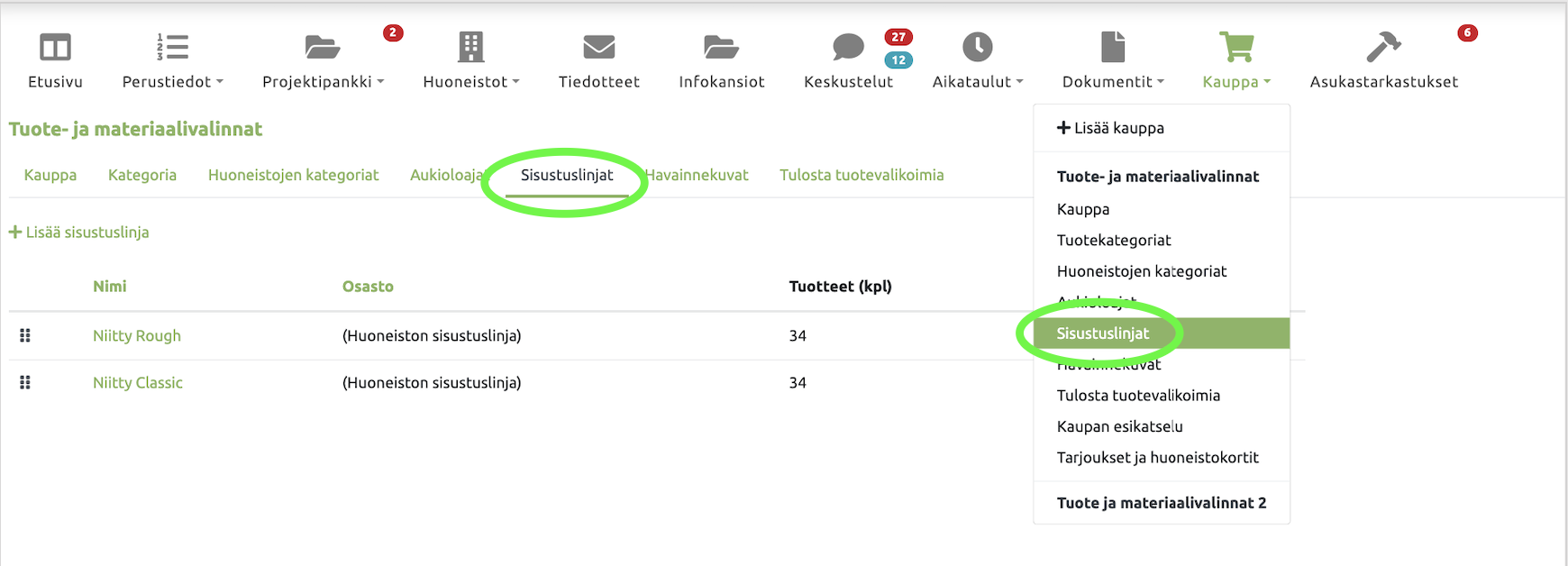The height and width of the screenshot is (566, 1568).
Task: Open the Tiedotteet envelope icon
Action: [598, 47]
